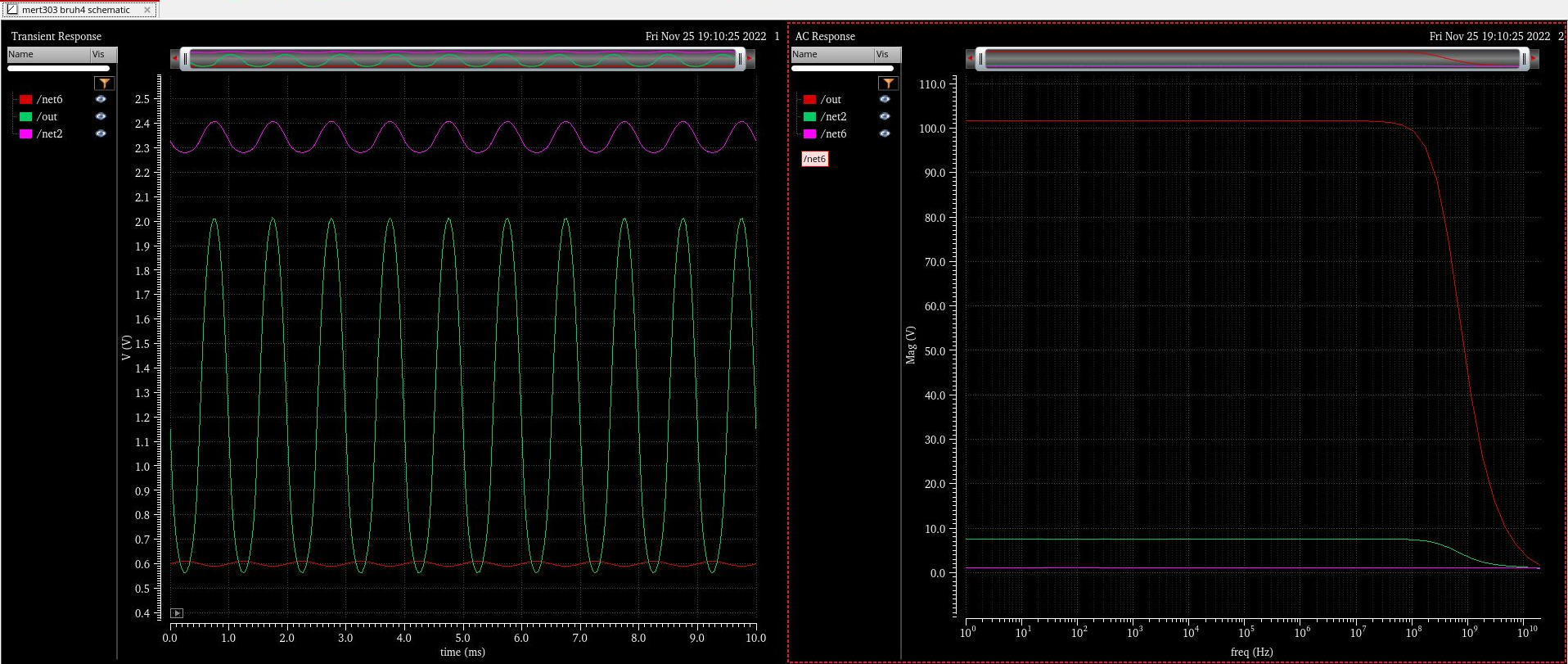Click the right handle of Transient zoom slider
1568x664 pixels.
[741, 58]
